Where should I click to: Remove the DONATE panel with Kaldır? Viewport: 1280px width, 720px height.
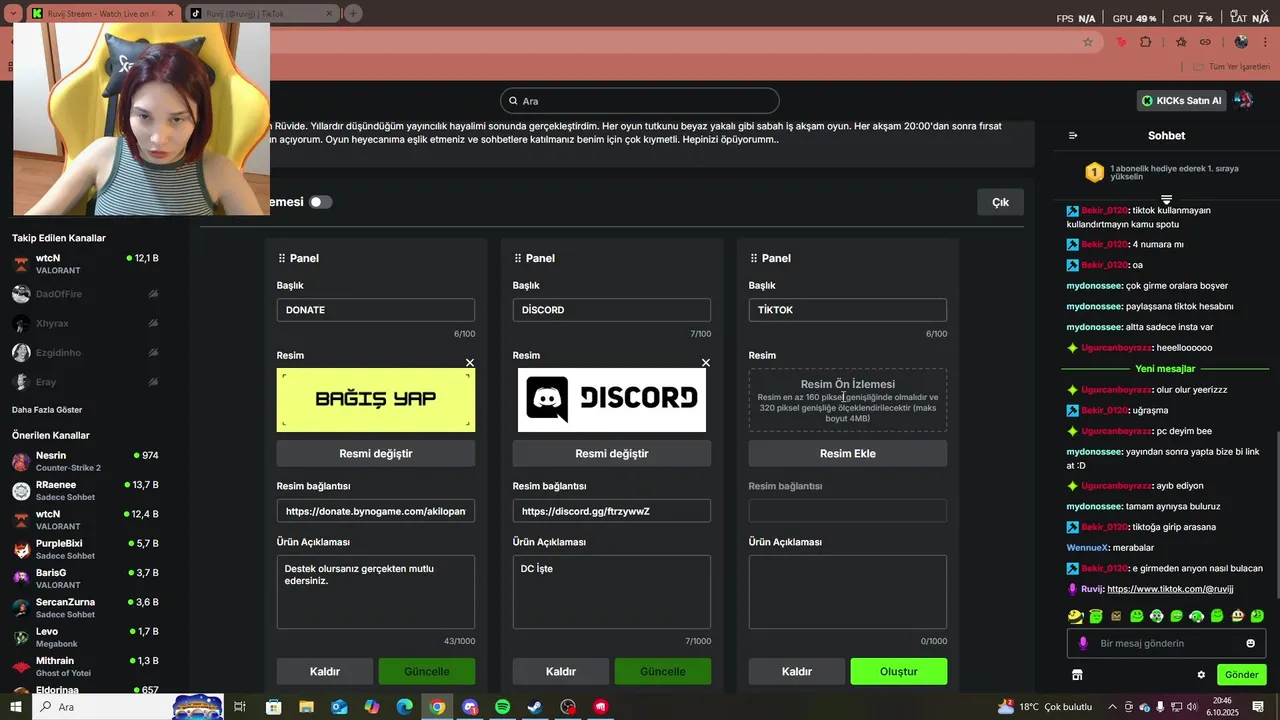click(325, 671)
